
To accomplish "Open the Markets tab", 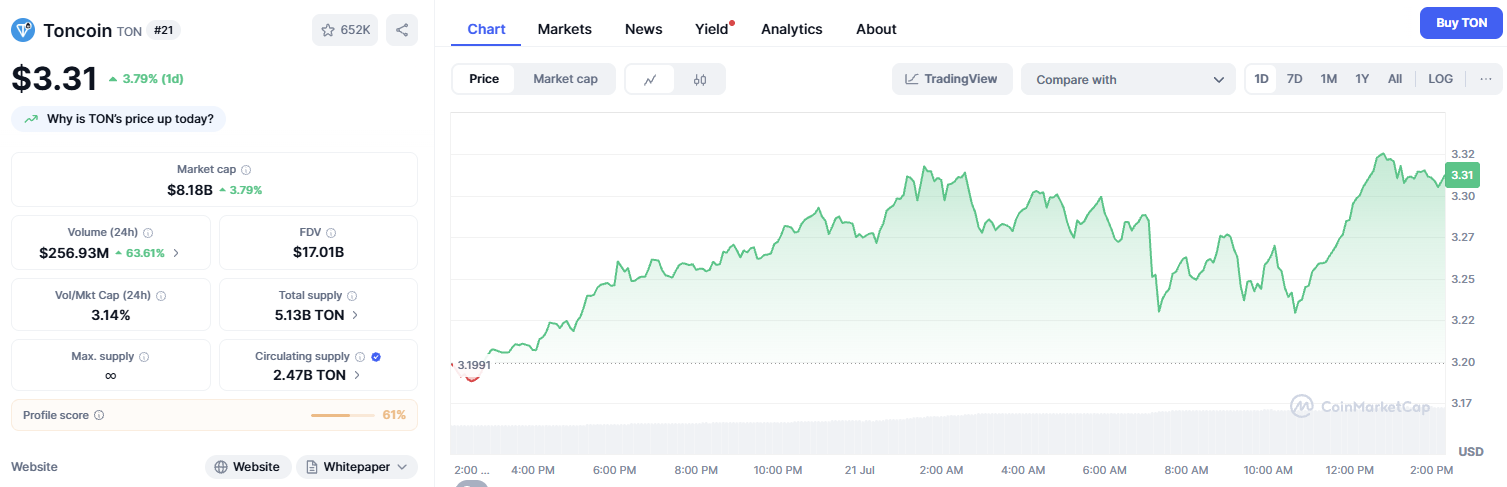I will coord(565,29).
